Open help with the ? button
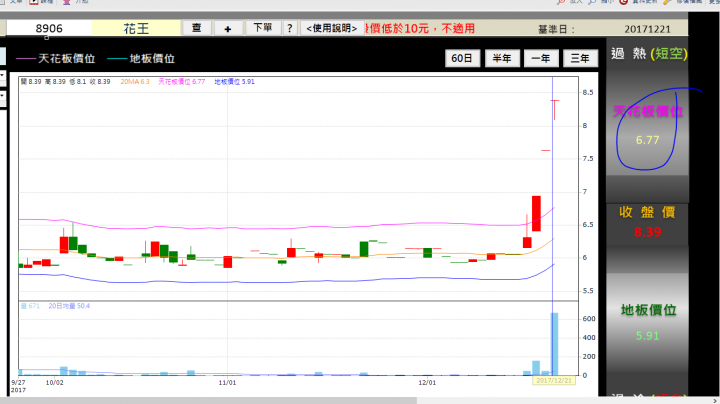Screen dimensions: 720x404 (x=289, y=28)
